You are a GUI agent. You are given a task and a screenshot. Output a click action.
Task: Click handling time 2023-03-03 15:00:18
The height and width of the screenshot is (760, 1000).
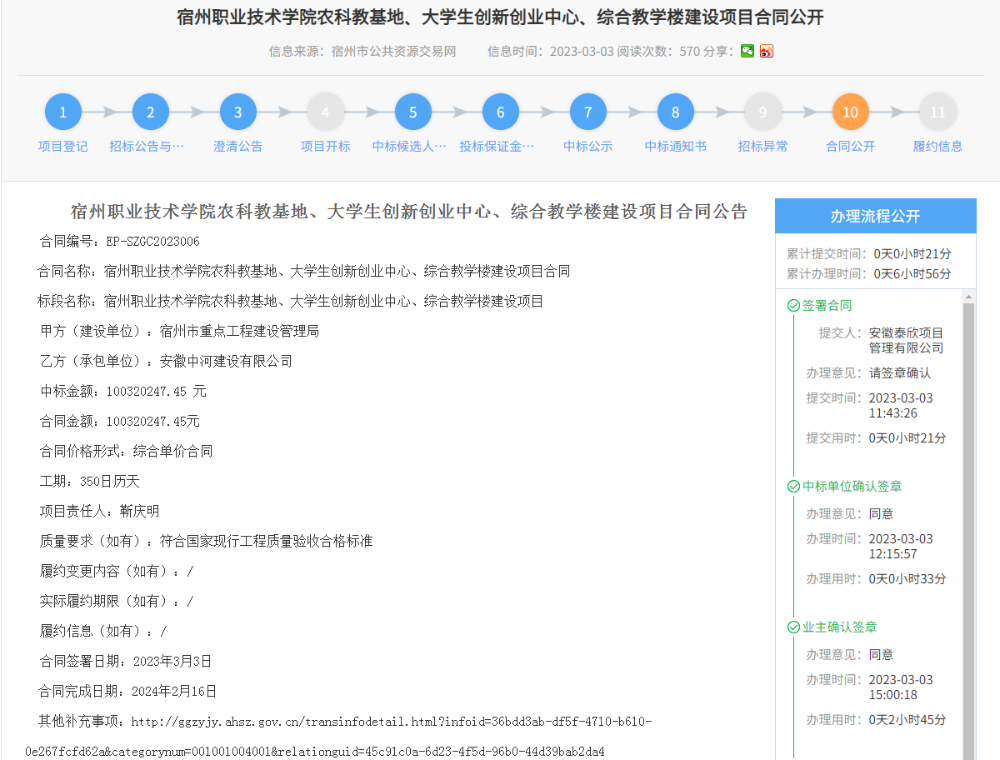pos(901,687)
